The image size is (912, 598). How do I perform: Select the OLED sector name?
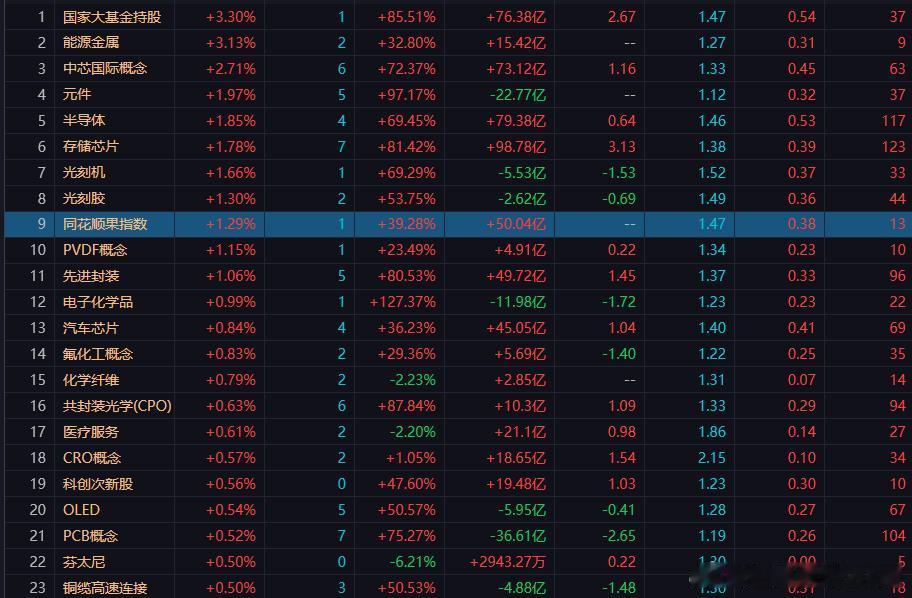(81, 510)
